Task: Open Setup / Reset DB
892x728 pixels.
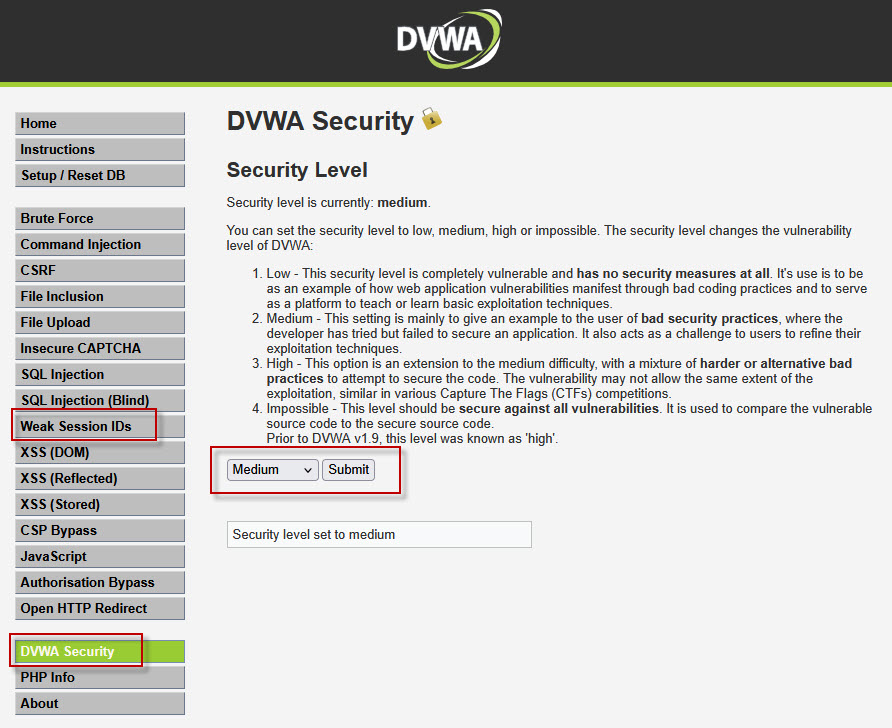Action: pyautogui.click(x=100, y=175)
